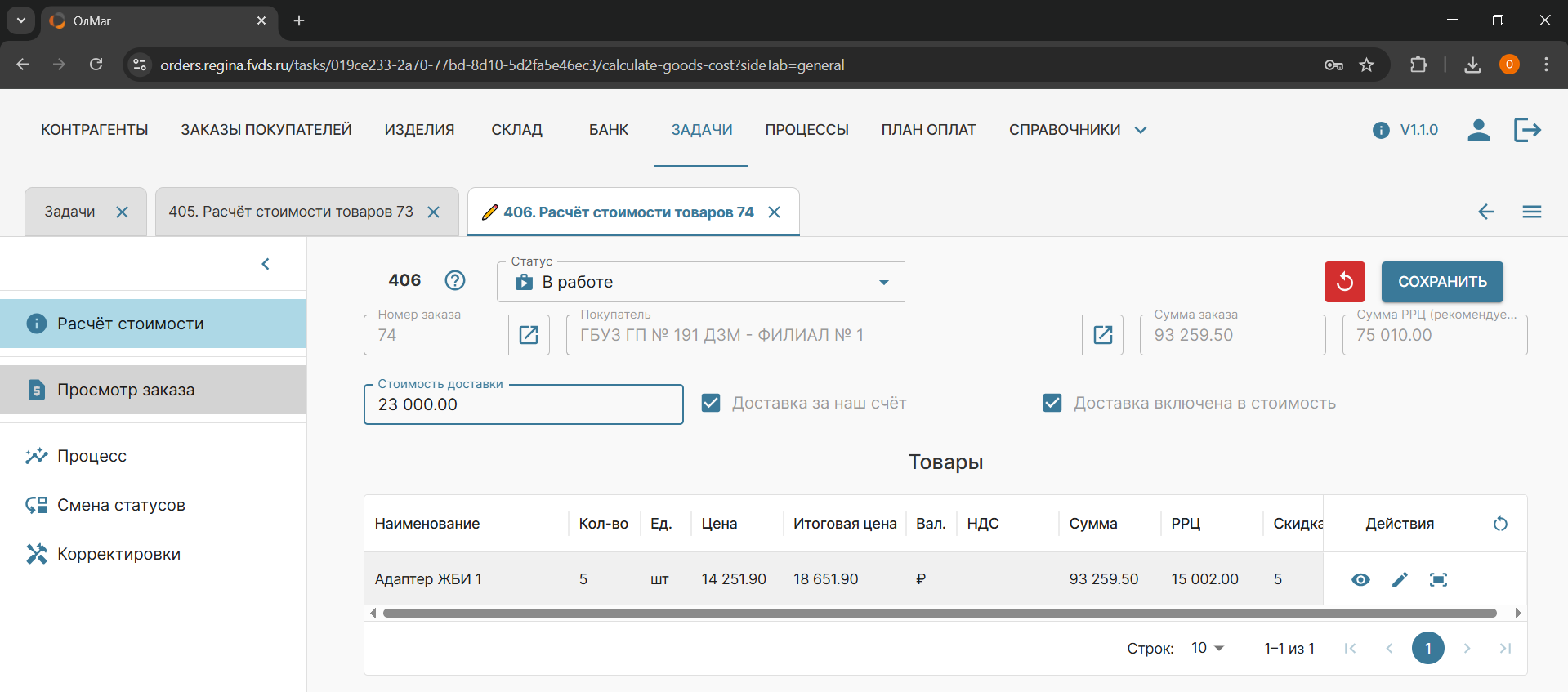
Task: Open the help question mark icon beside 406
Action: (455, 280)
